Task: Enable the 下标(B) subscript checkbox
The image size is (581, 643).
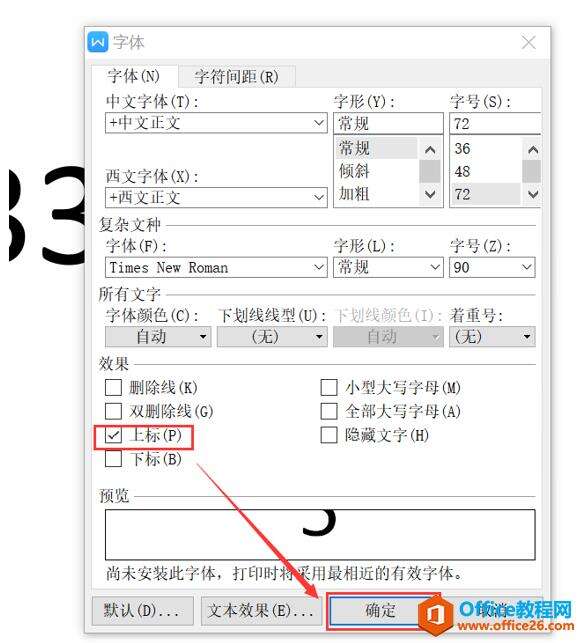Action: point(114,458)
